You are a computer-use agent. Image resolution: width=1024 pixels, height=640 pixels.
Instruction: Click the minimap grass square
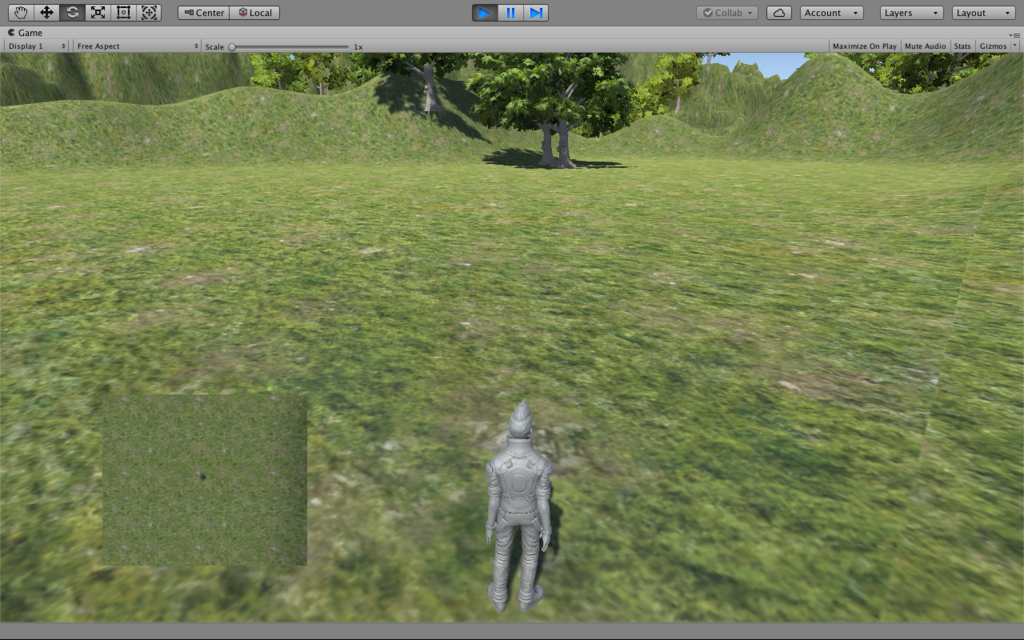204,479
